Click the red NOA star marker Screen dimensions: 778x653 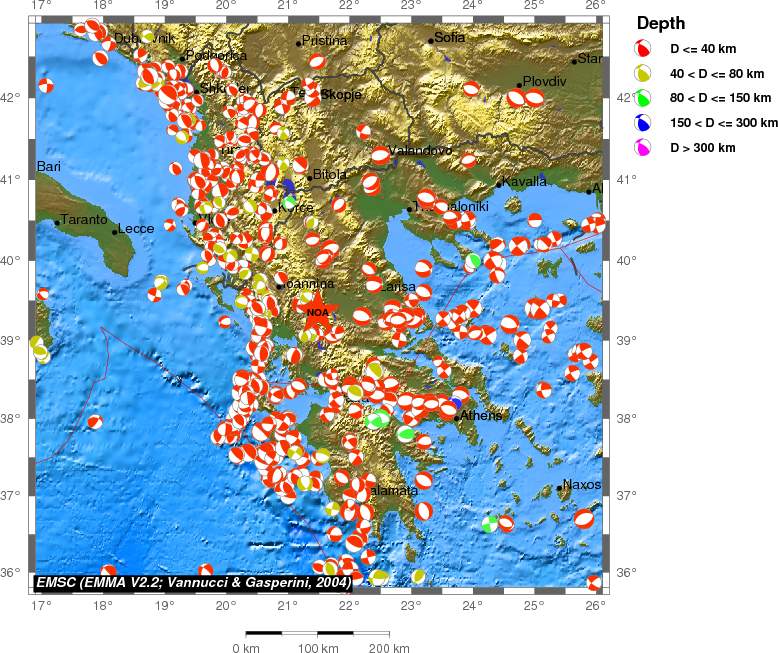[x=318, y=312]
